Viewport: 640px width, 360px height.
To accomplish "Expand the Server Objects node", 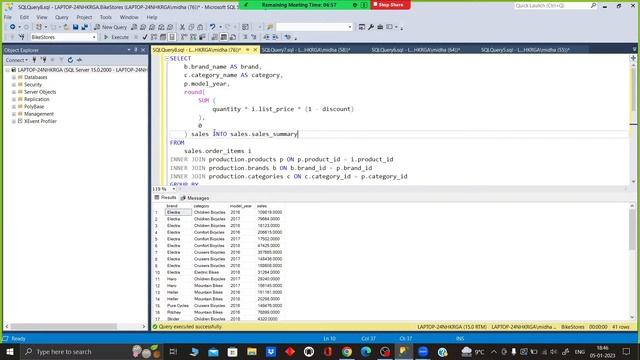I will (14, 92).
